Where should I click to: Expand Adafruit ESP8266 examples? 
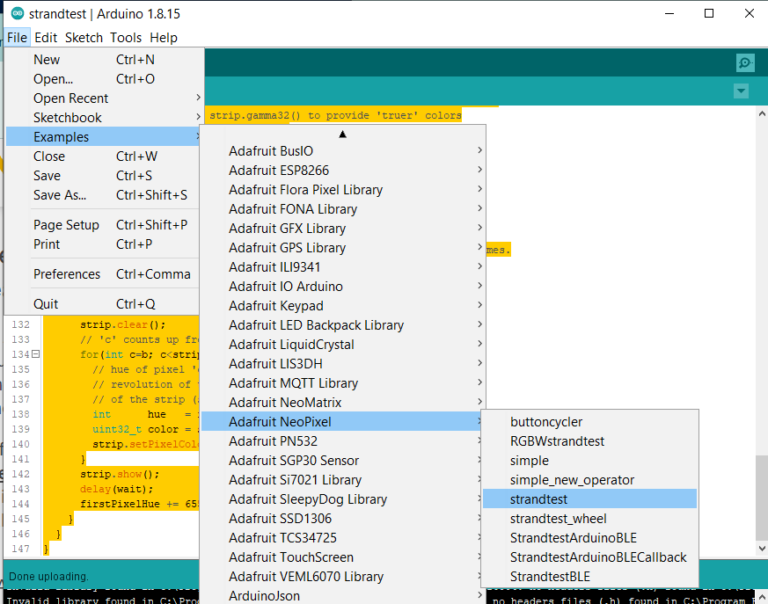[x=343, y=170]
